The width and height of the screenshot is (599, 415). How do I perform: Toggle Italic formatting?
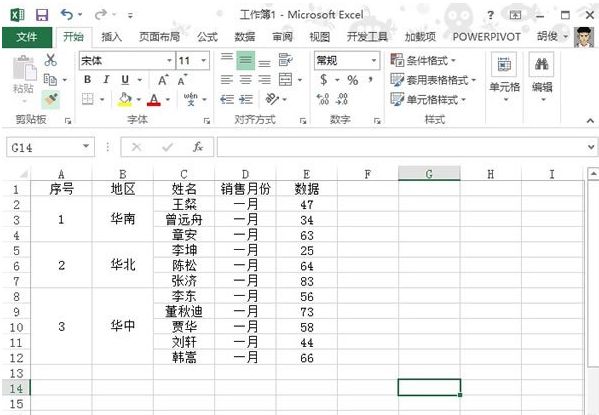click(x=106, y=79)
